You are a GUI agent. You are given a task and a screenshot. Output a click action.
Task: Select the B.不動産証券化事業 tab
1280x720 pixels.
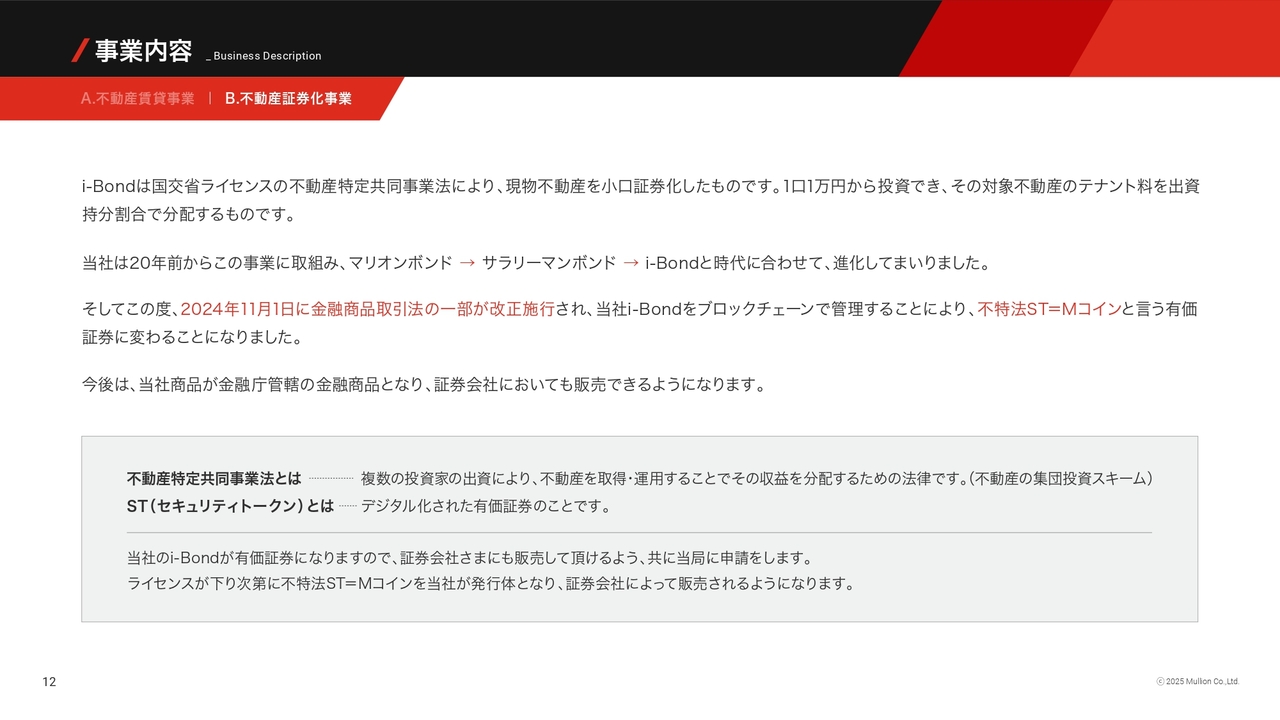coord(288,99)
